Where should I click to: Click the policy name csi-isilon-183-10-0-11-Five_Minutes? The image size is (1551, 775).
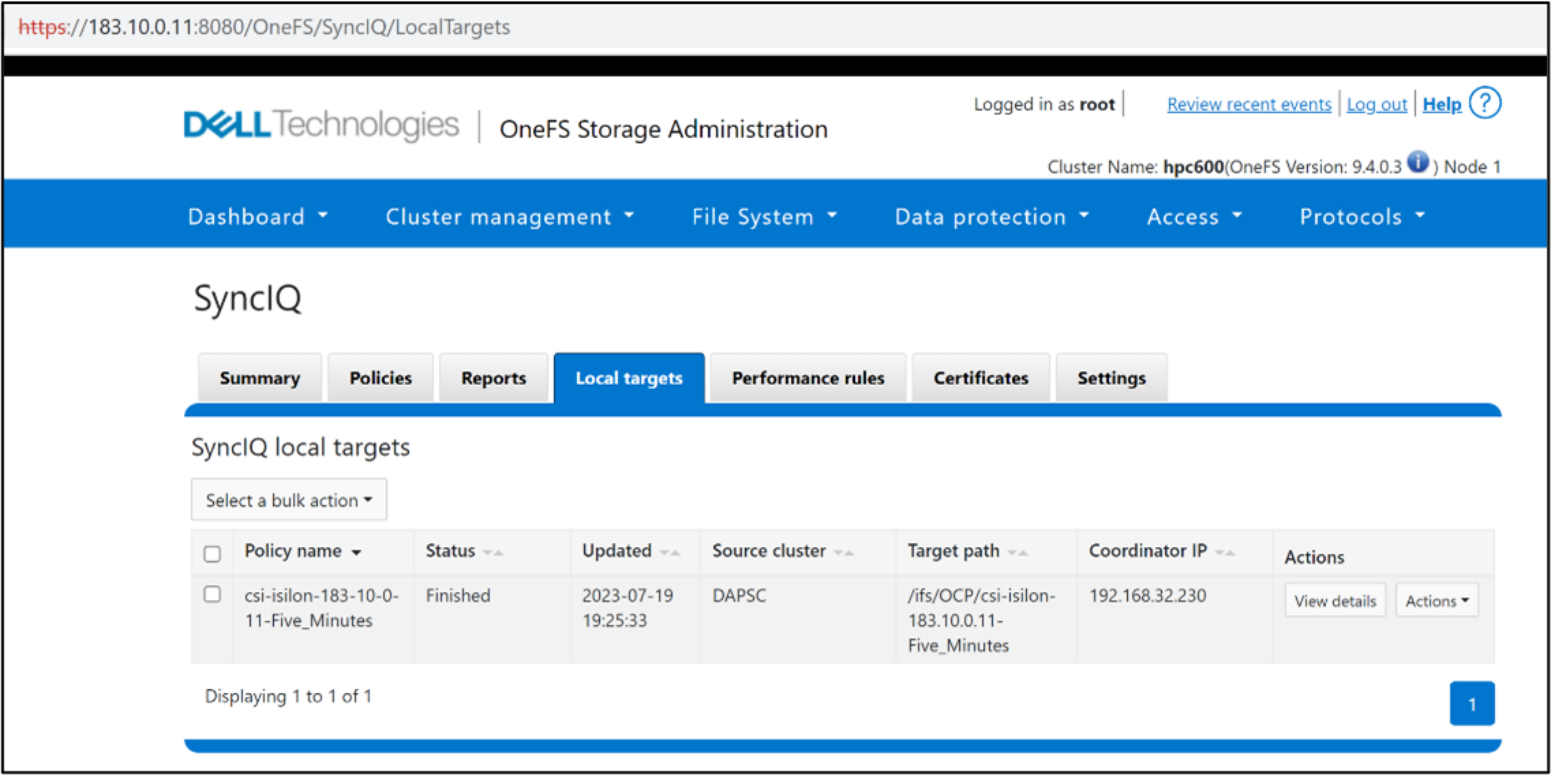click(322, 608)
